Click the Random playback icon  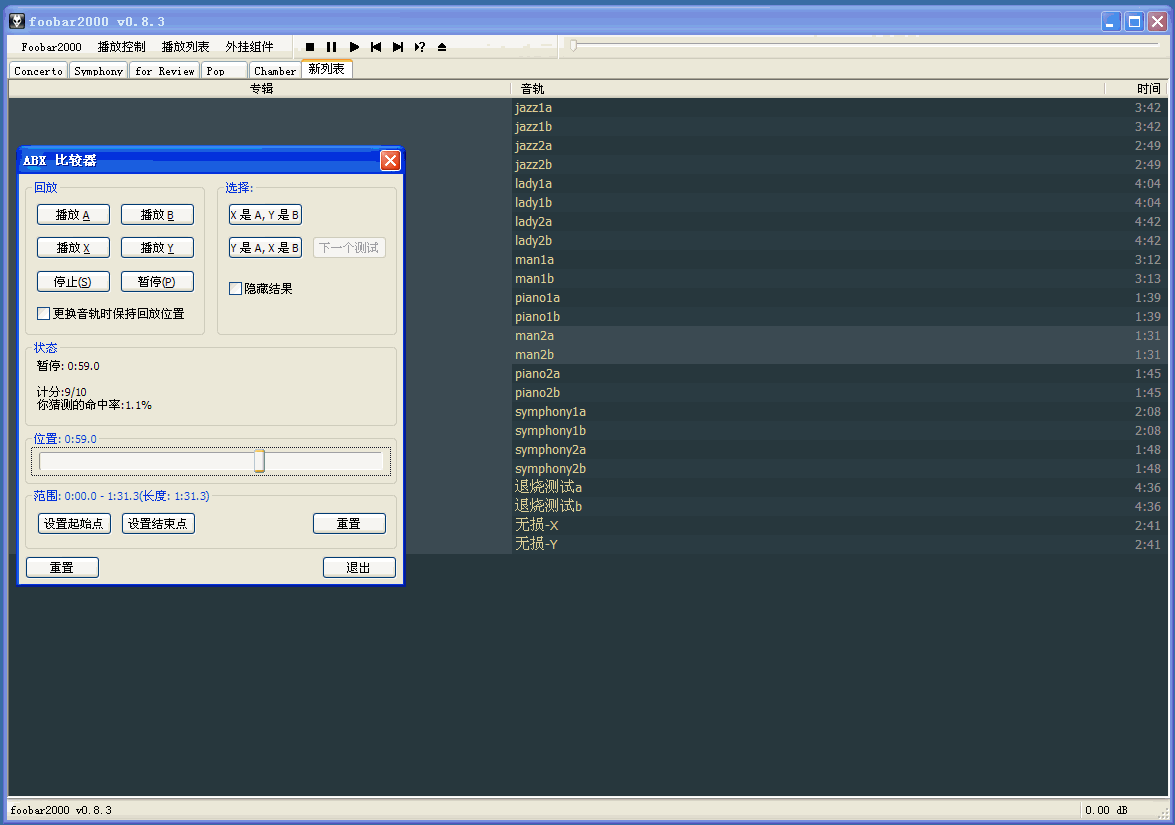click(420, 47)
